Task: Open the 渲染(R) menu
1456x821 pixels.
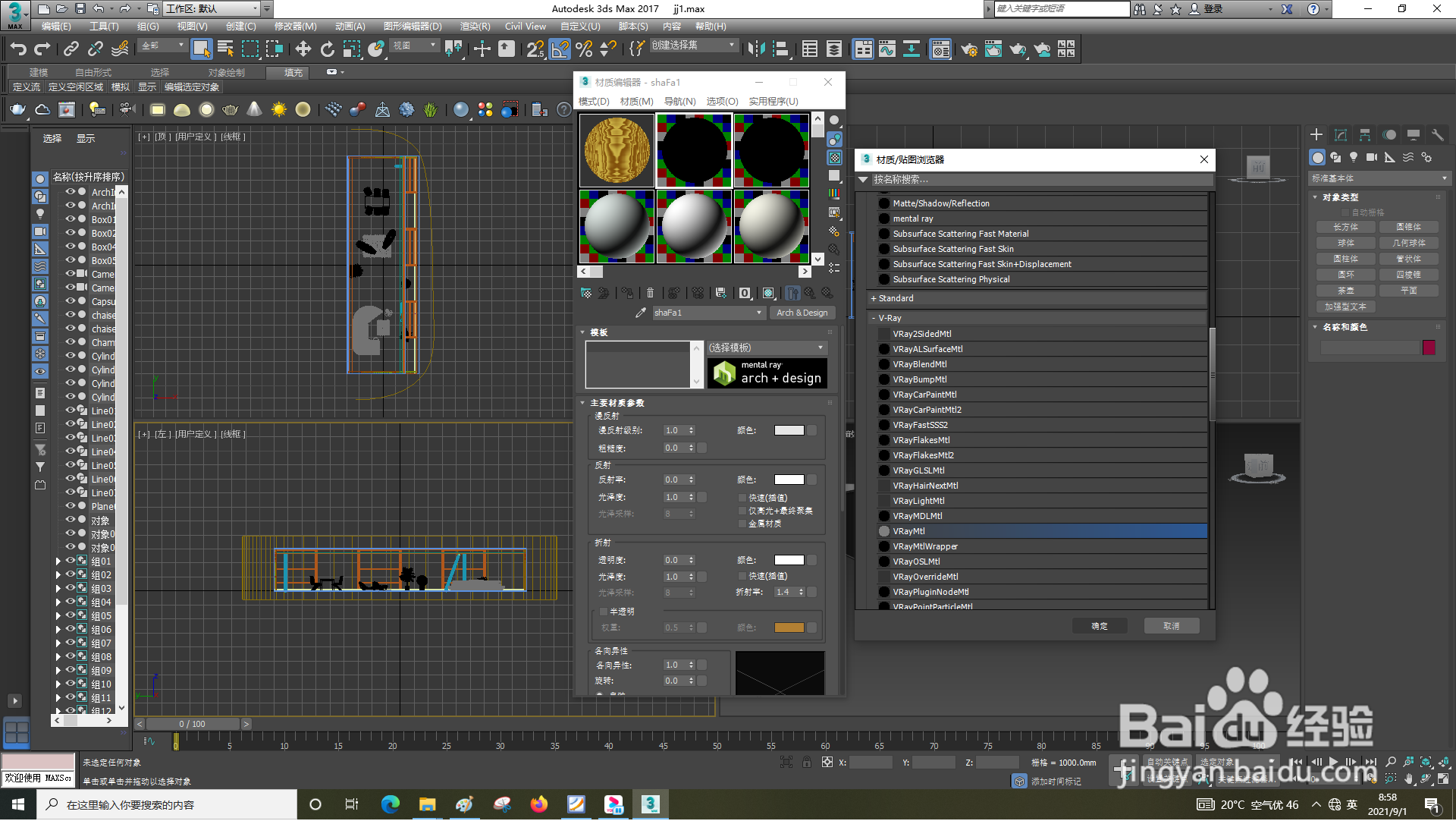Action: coord(475,27)
